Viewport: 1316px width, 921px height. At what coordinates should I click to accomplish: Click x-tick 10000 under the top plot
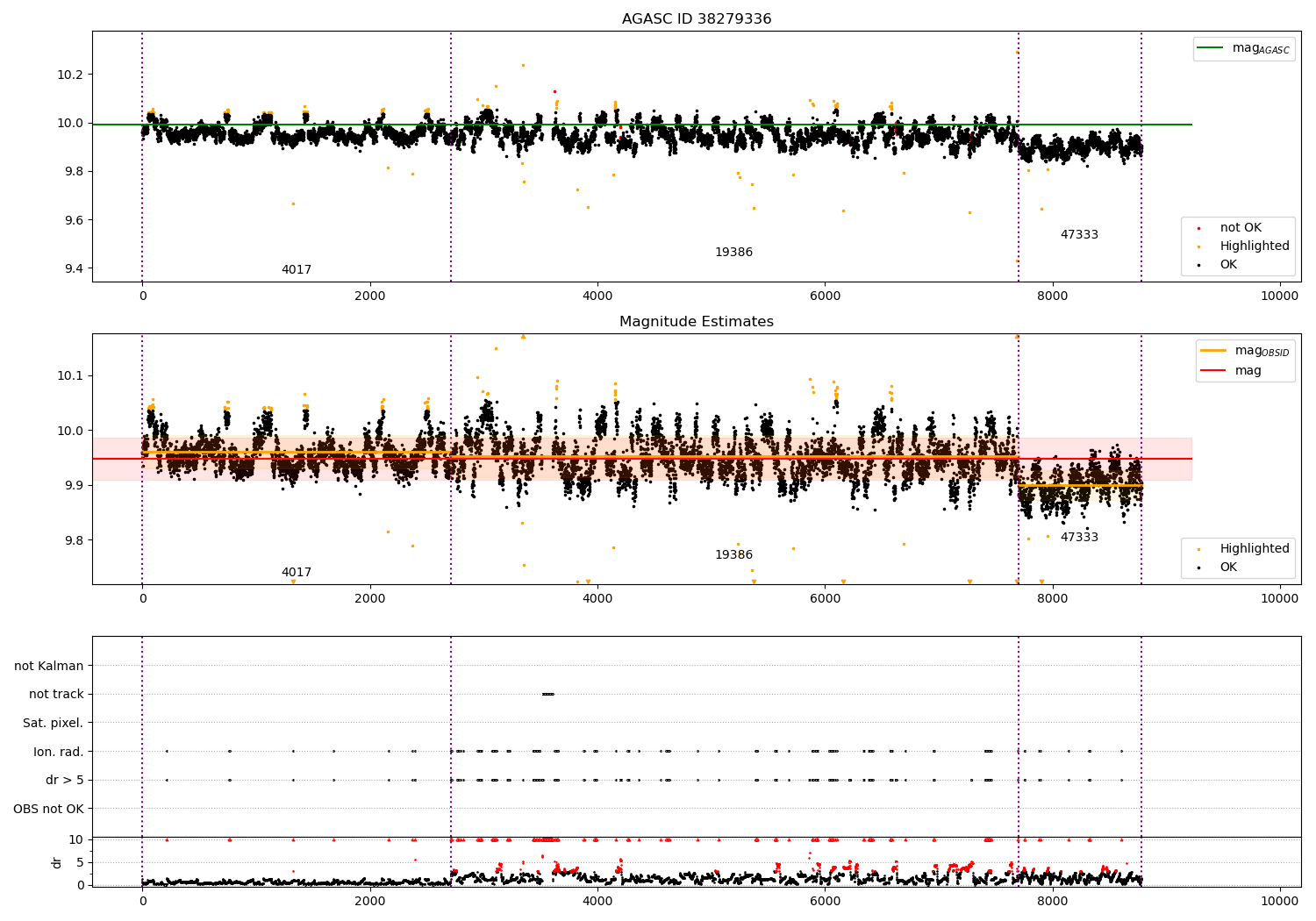[x=1280, y=296]
